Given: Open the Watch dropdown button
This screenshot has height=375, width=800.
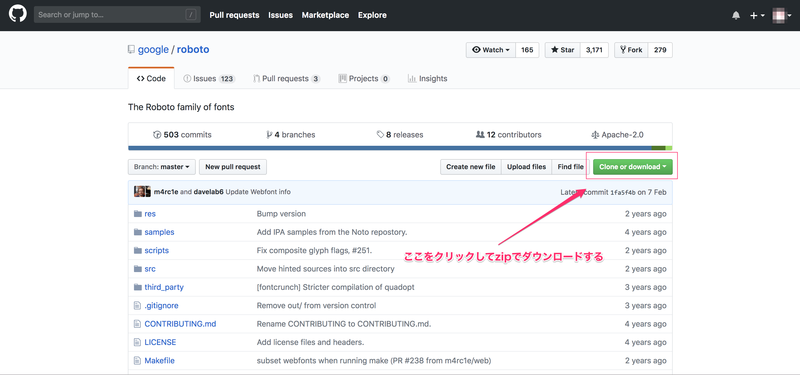Looking at the screenshot, I should [491, 50].
